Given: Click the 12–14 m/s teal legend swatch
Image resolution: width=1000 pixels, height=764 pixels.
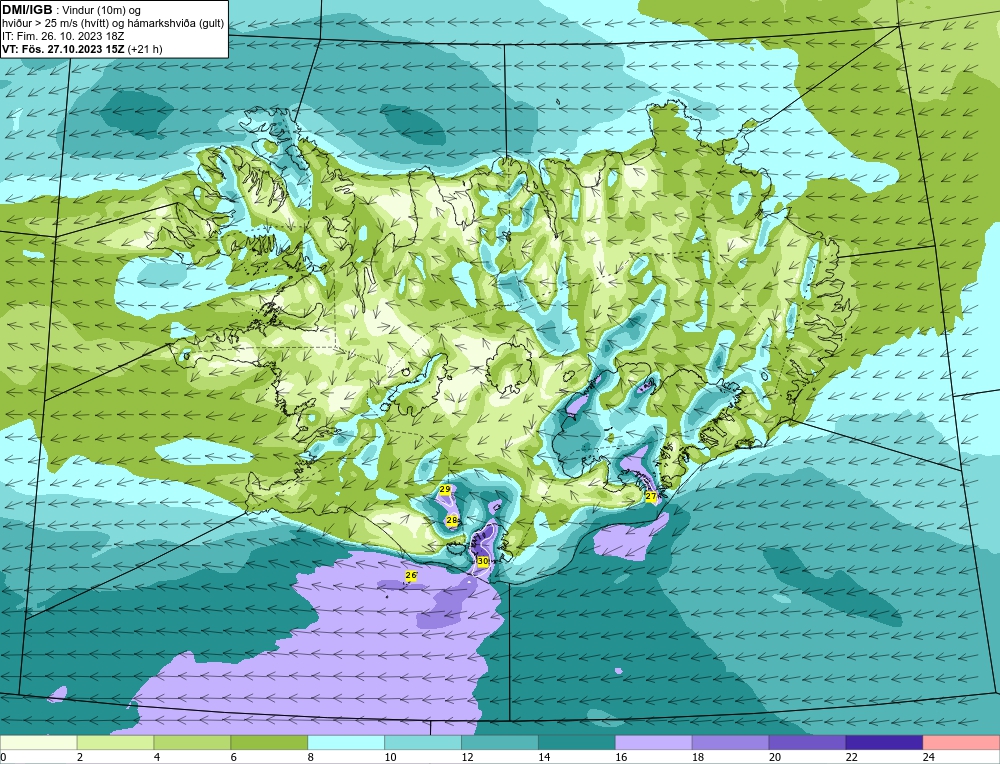Looking at the screenshot, I should [x=500, y=743].
